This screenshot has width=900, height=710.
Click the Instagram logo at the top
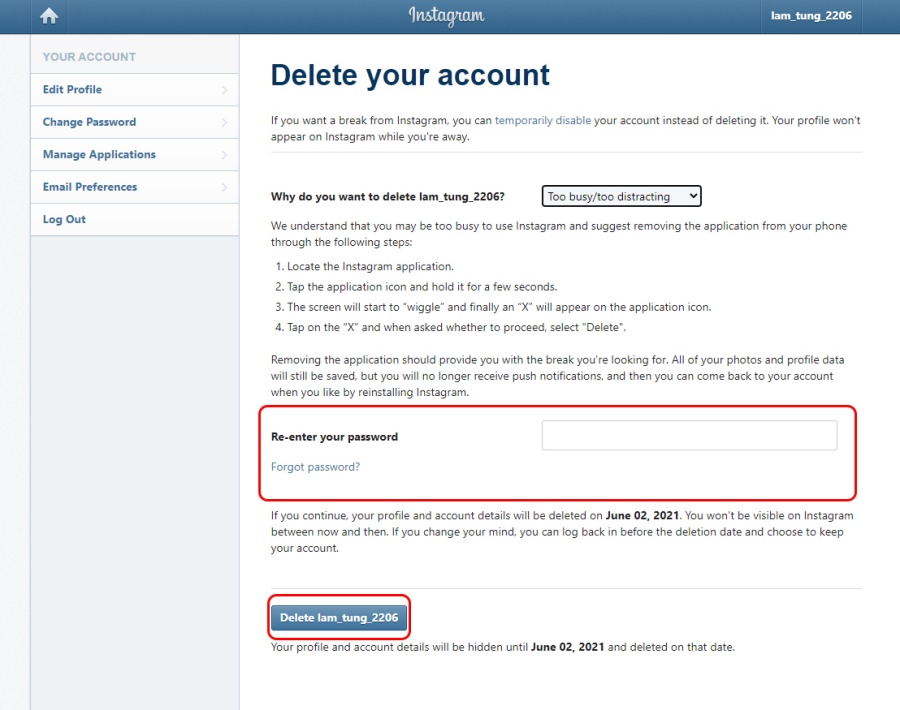tap(446, 16)
